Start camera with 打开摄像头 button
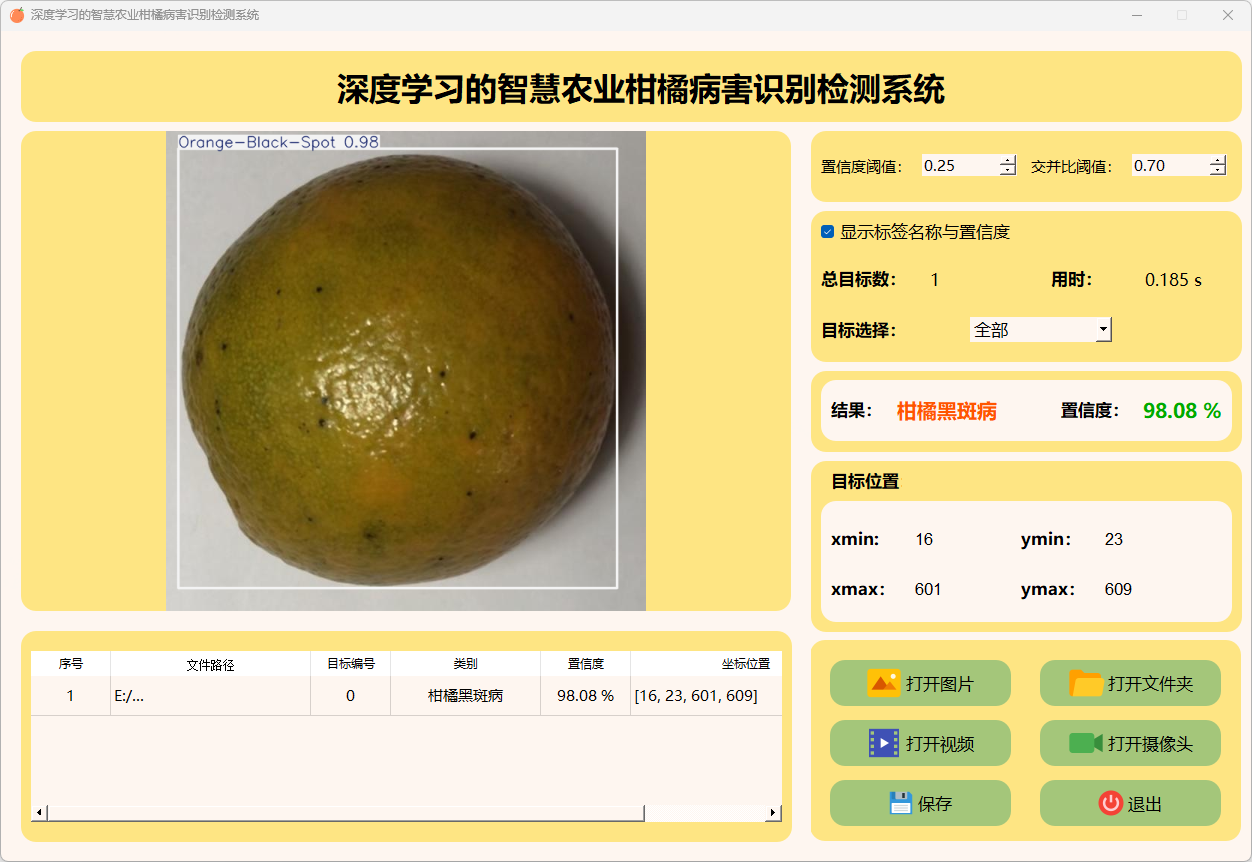 tap(1130, 743)
